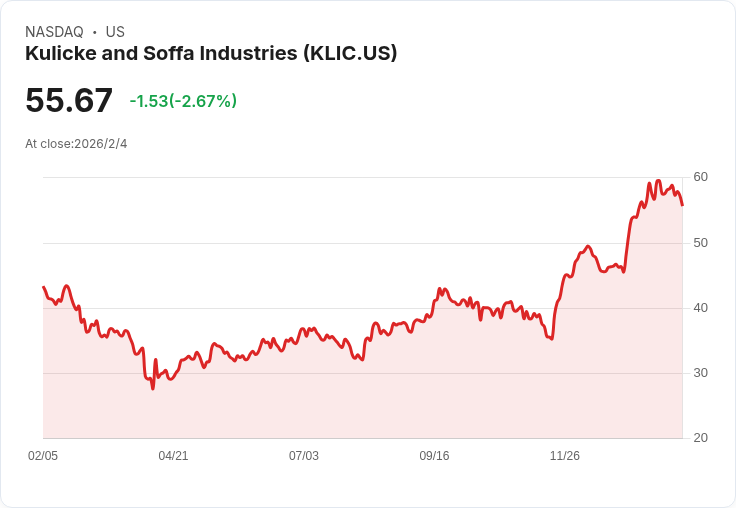This screenshot has height=508, width=736.
Task: Click the 60 y-axis label
Action: (x=700, y=177)
